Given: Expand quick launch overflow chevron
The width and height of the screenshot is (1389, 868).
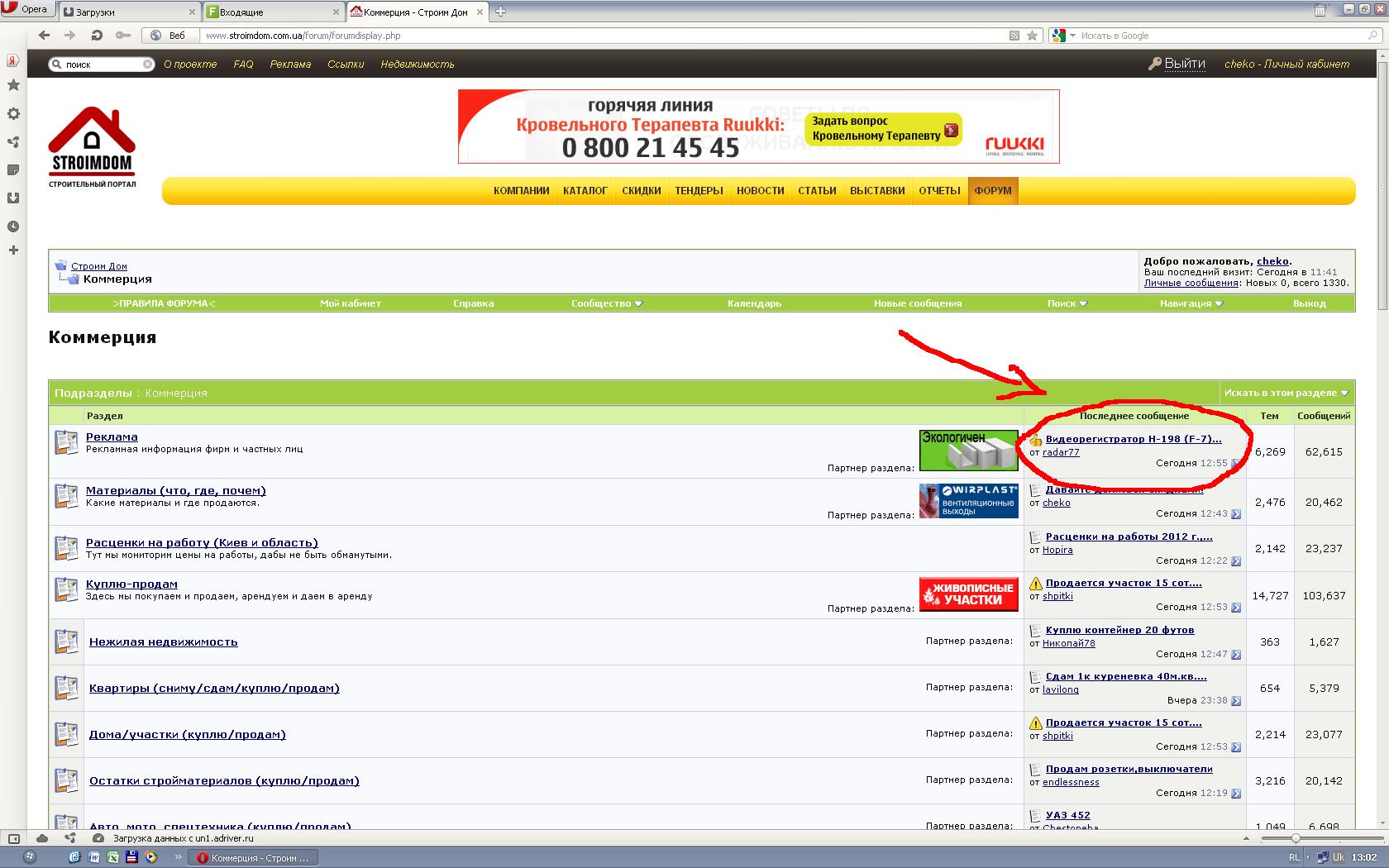Looking at the screenshot, I should pyautogui.click(x=178, y=857).
